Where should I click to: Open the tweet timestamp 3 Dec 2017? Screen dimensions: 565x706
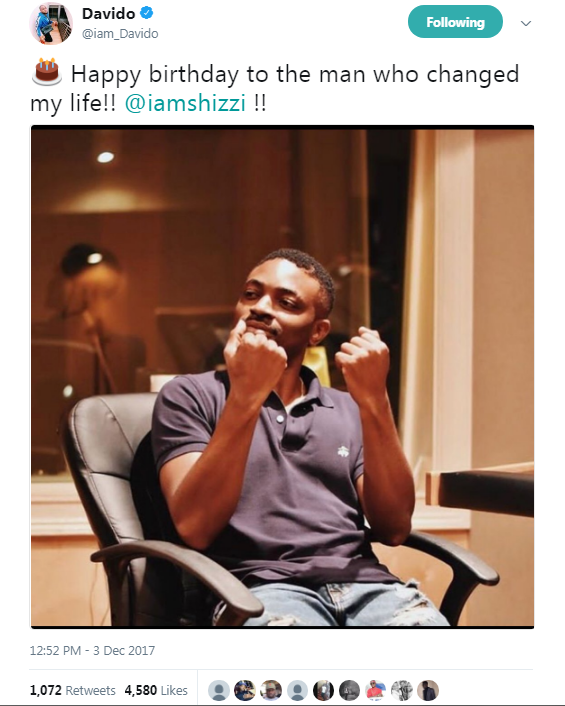click(x=92, y=651)
